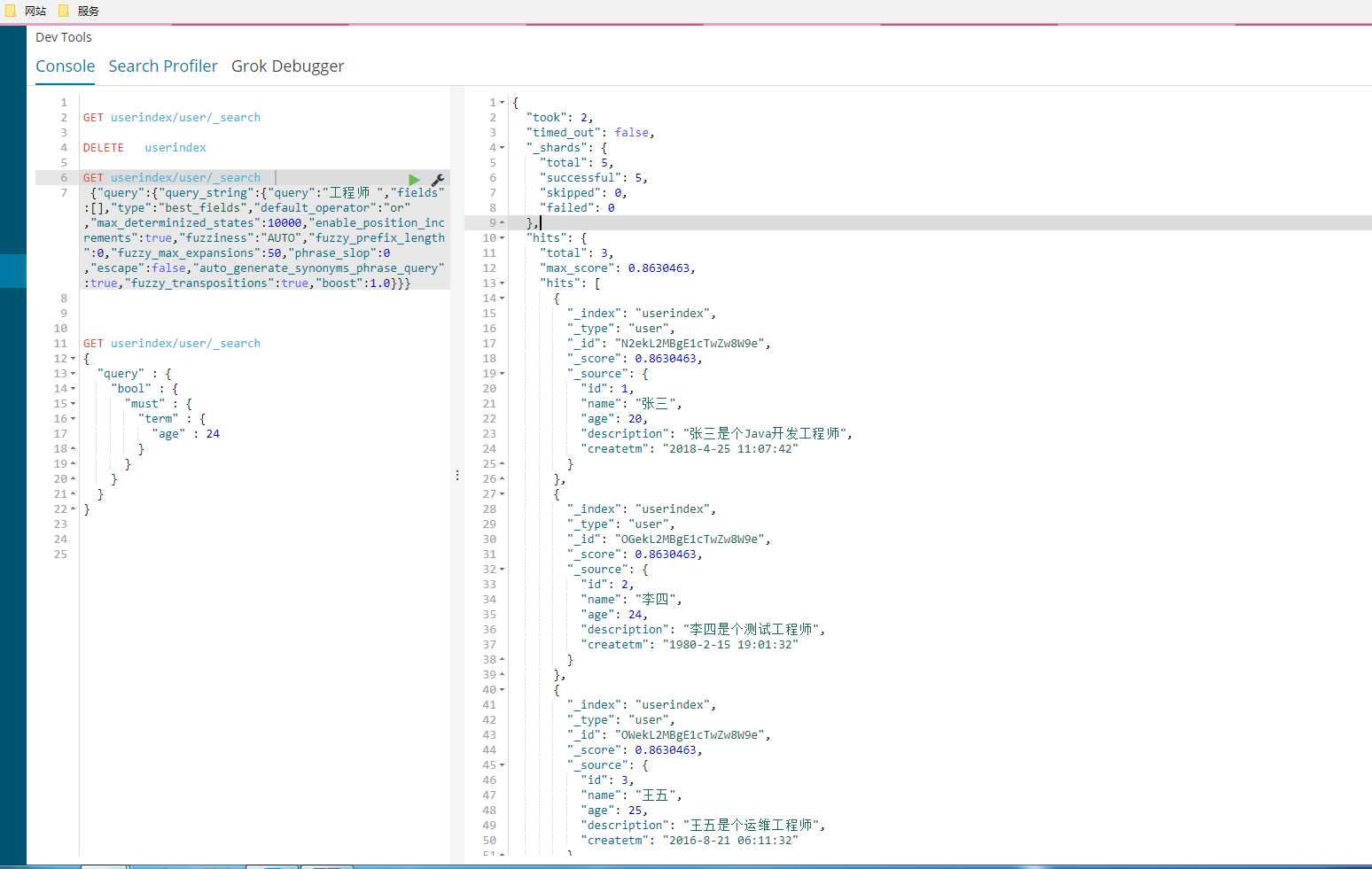Click the "took": 2 response line
This screenshot has height=869, width=1372.
pyautogui.click(x=560, y=118)
